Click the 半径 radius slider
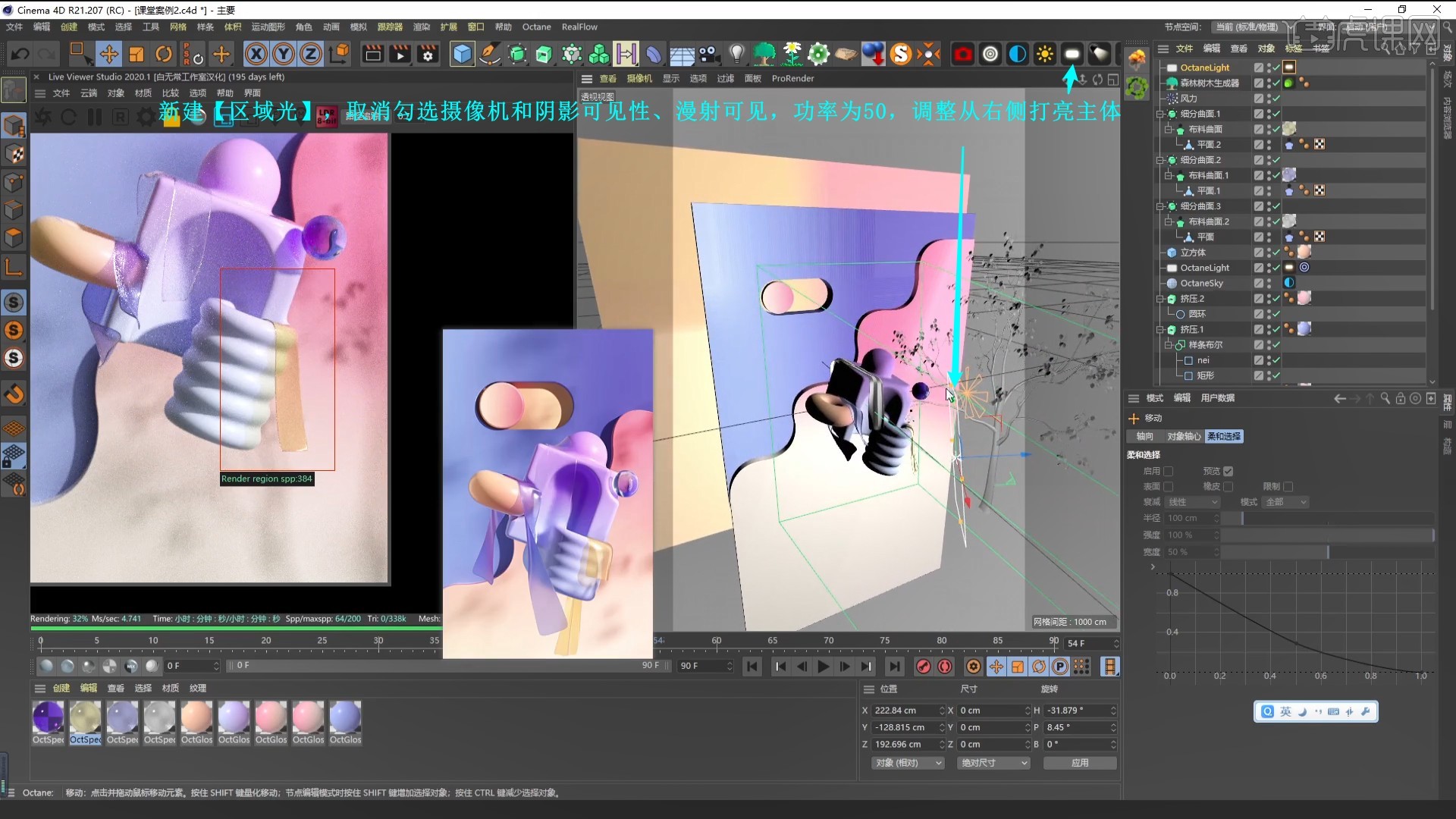The height and width of the screenshot is (819, 1456). [x=1327, y=518]
